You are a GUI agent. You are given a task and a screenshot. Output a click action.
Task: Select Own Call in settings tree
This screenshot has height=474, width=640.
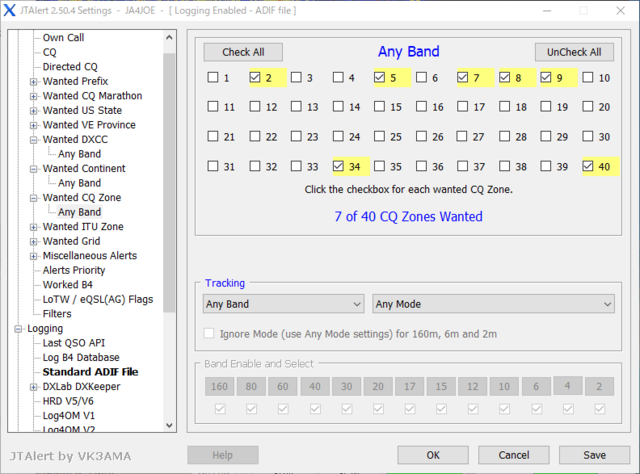63,38
